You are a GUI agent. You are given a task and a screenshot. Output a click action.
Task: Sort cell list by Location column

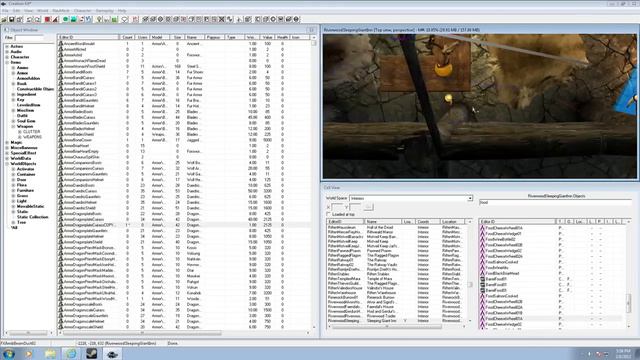click(453, 222)
